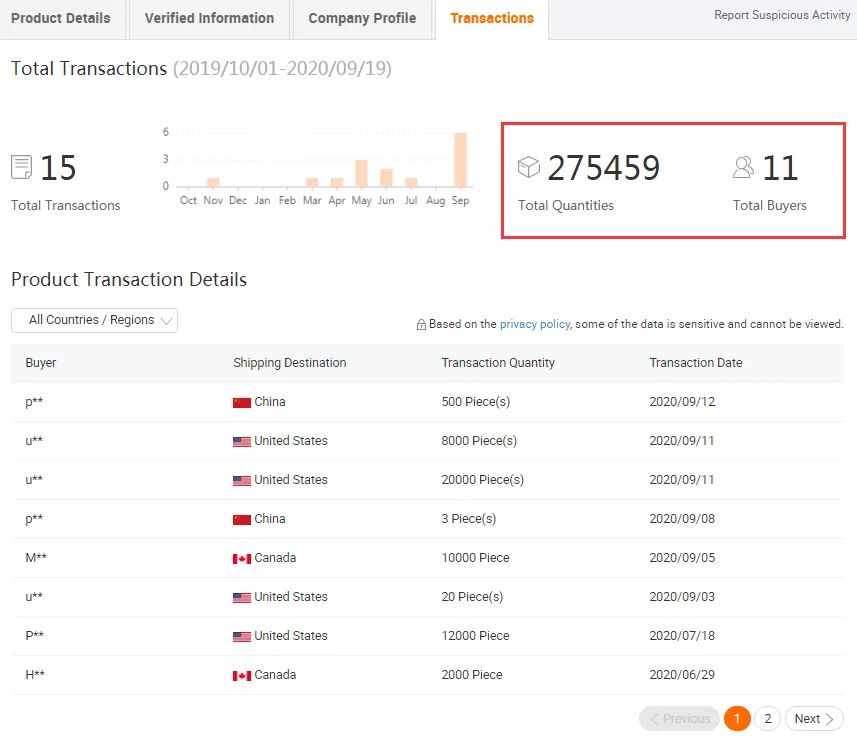Click the Buyer column header

tap(41, 363)
